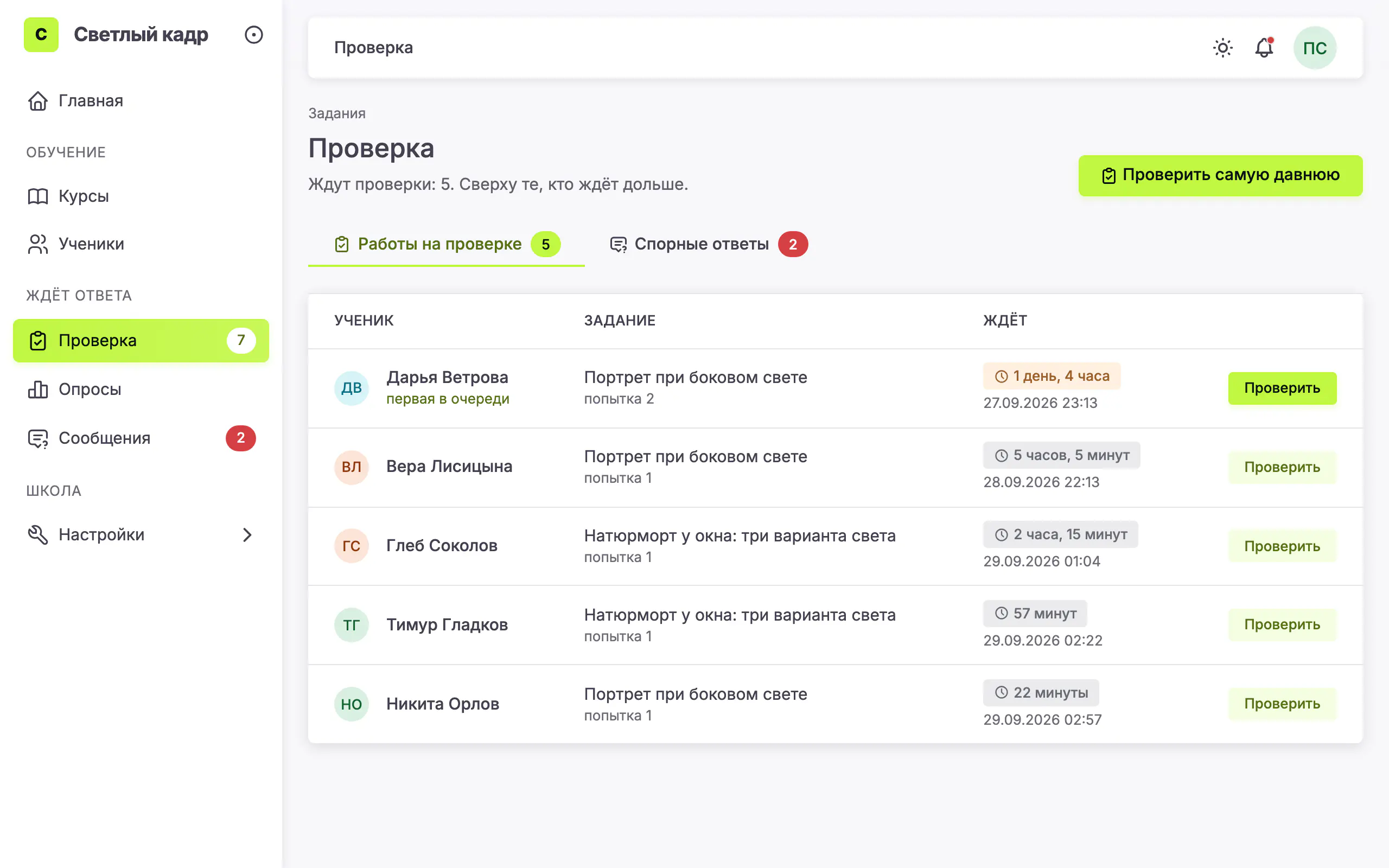Click the ЗАДАНИЕ column header
The width and height of the screenshot is (1389, 868).
click(x=620, y=321)
